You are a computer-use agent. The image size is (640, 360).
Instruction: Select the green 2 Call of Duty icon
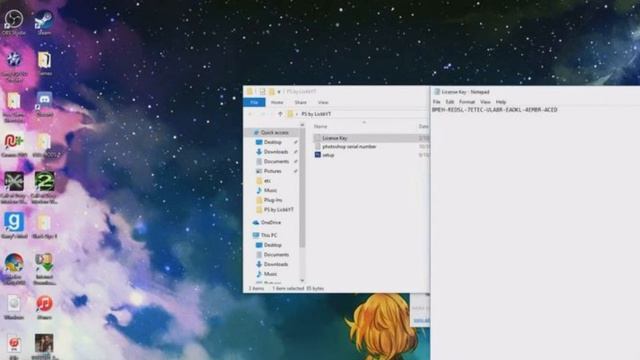point(44,181)
